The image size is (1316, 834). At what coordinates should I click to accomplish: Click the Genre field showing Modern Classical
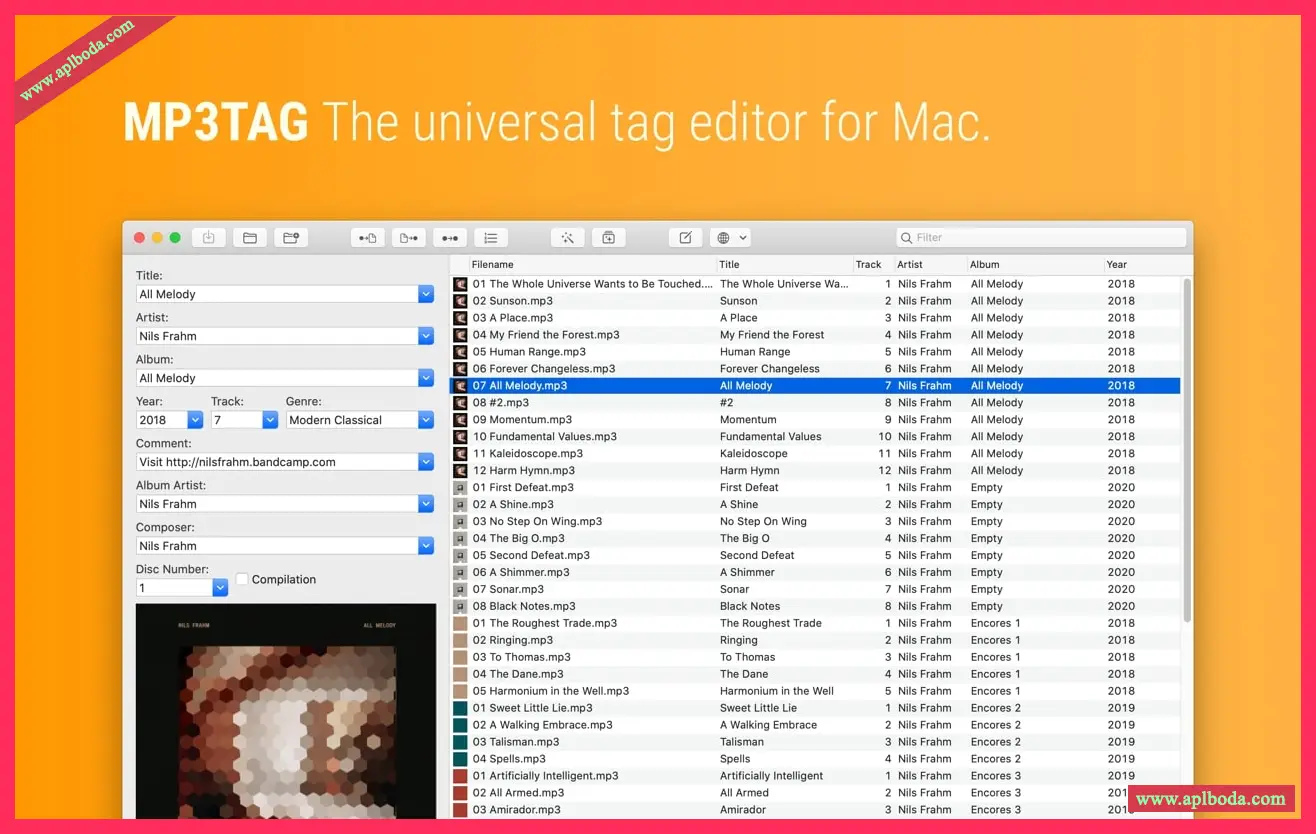[352, 420]
